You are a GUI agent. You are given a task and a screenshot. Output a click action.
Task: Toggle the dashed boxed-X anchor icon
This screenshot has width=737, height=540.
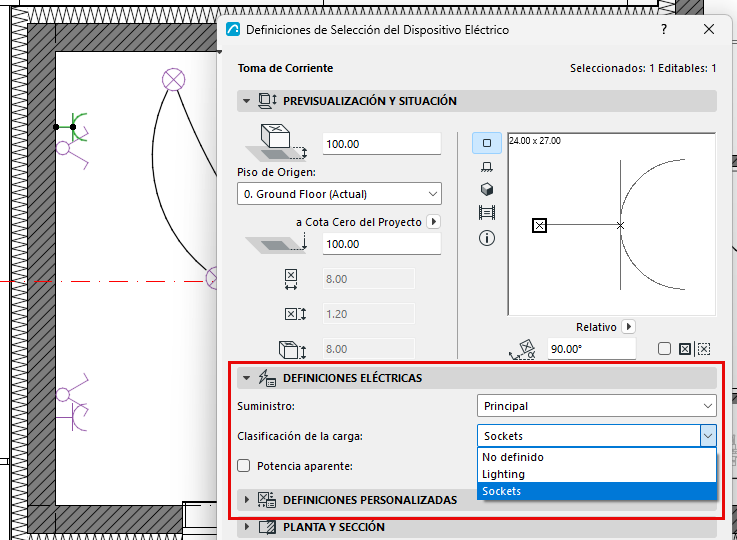tap(704, 349)
